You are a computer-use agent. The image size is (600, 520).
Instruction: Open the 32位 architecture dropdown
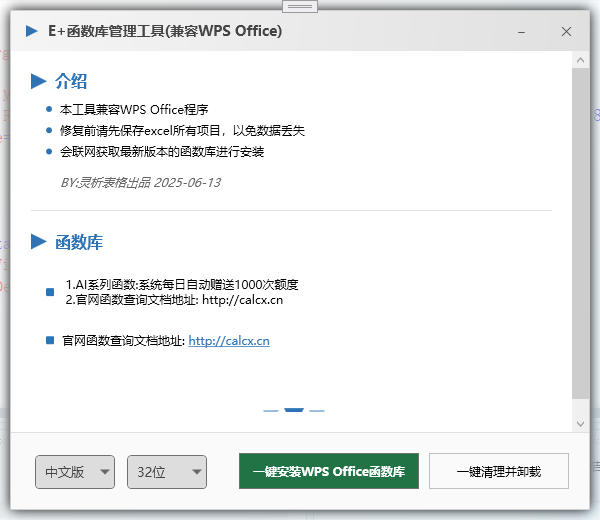click(x=166, y=472)
